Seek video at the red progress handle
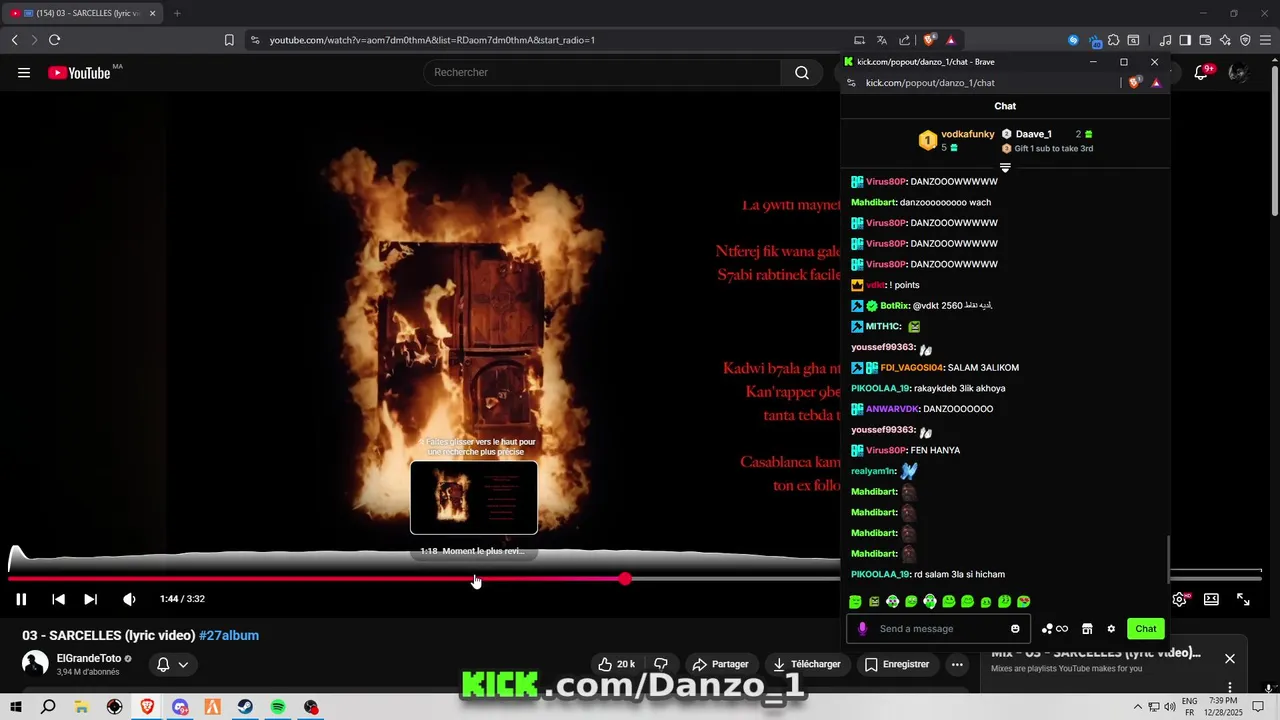 (625, 579)
